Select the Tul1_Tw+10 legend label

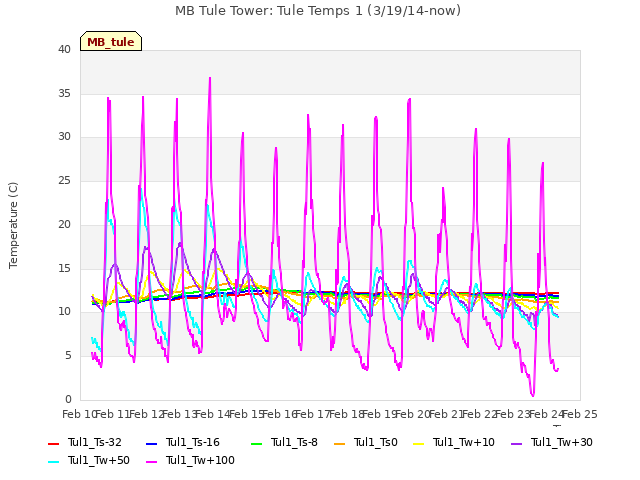pos(464,442)
